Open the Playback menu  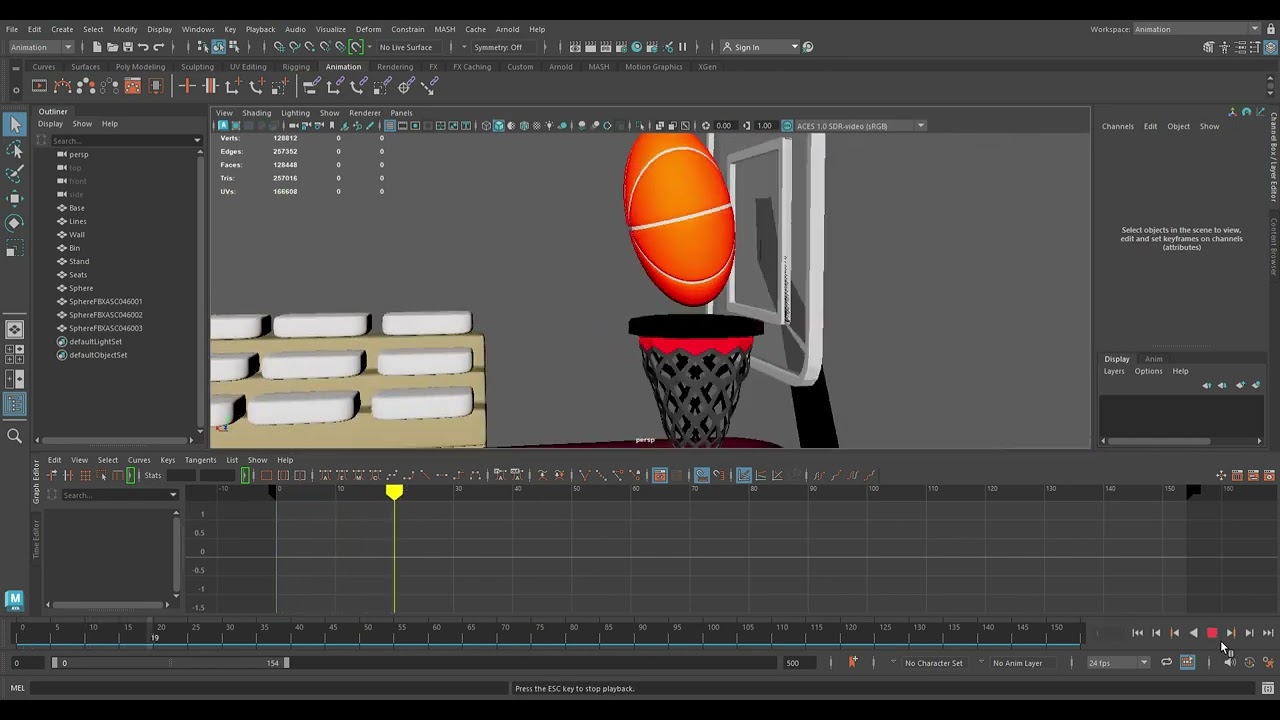click(260, 29)
